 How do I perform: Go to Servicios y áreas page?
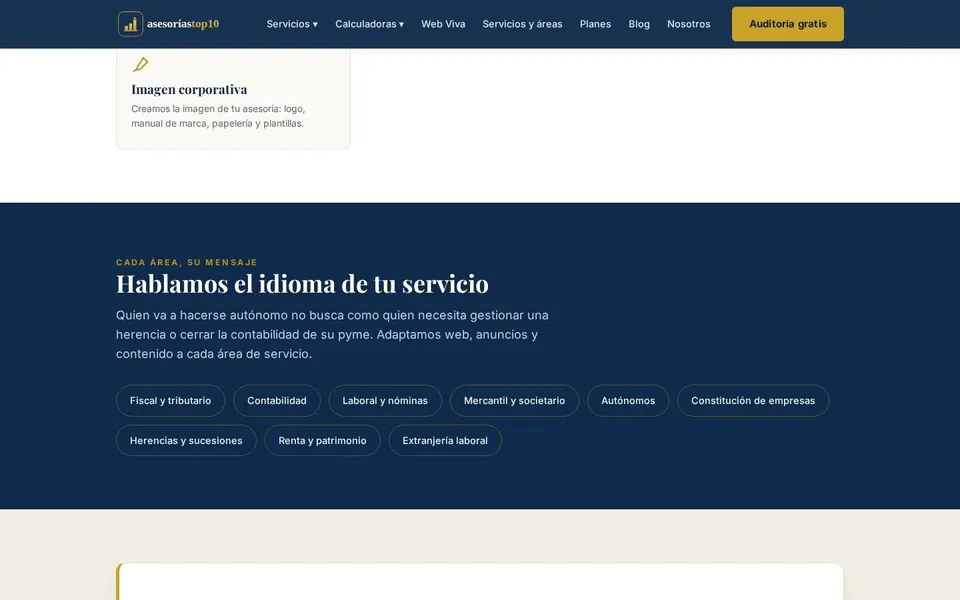click(522, 24)
